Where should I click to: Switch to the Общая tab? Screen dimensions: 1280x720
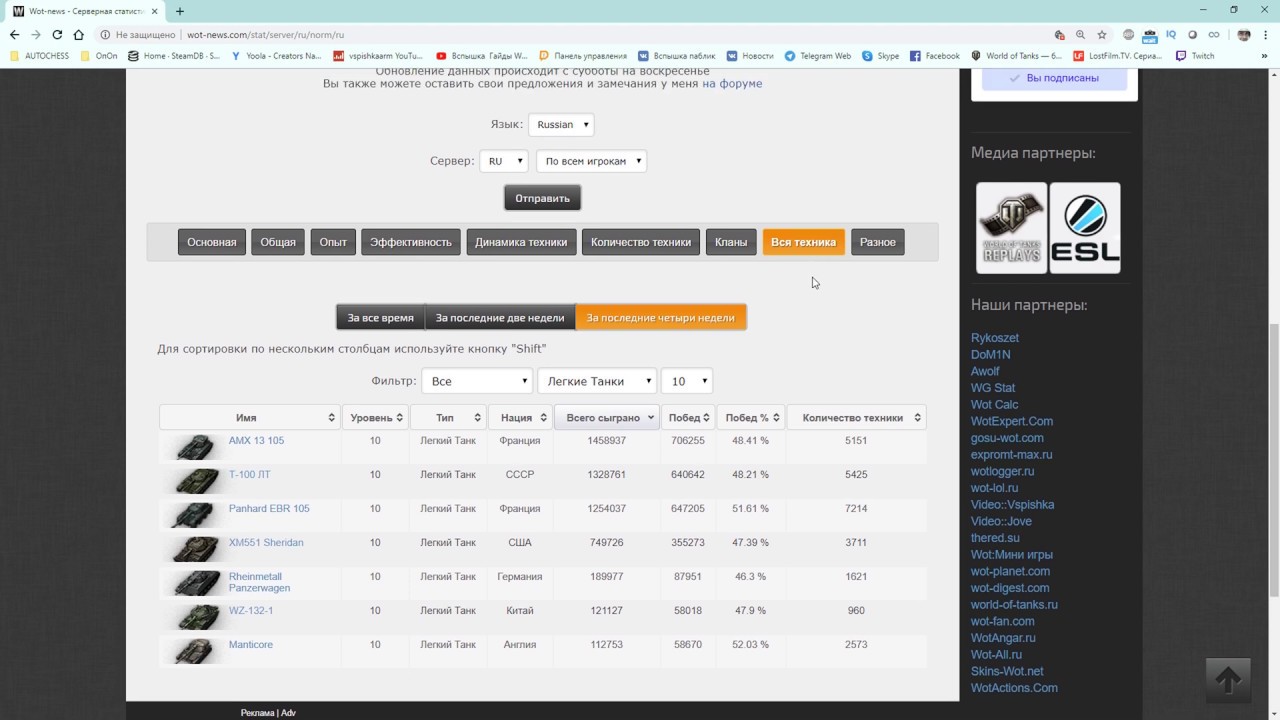pyautogui.click(x=278, y=242)
